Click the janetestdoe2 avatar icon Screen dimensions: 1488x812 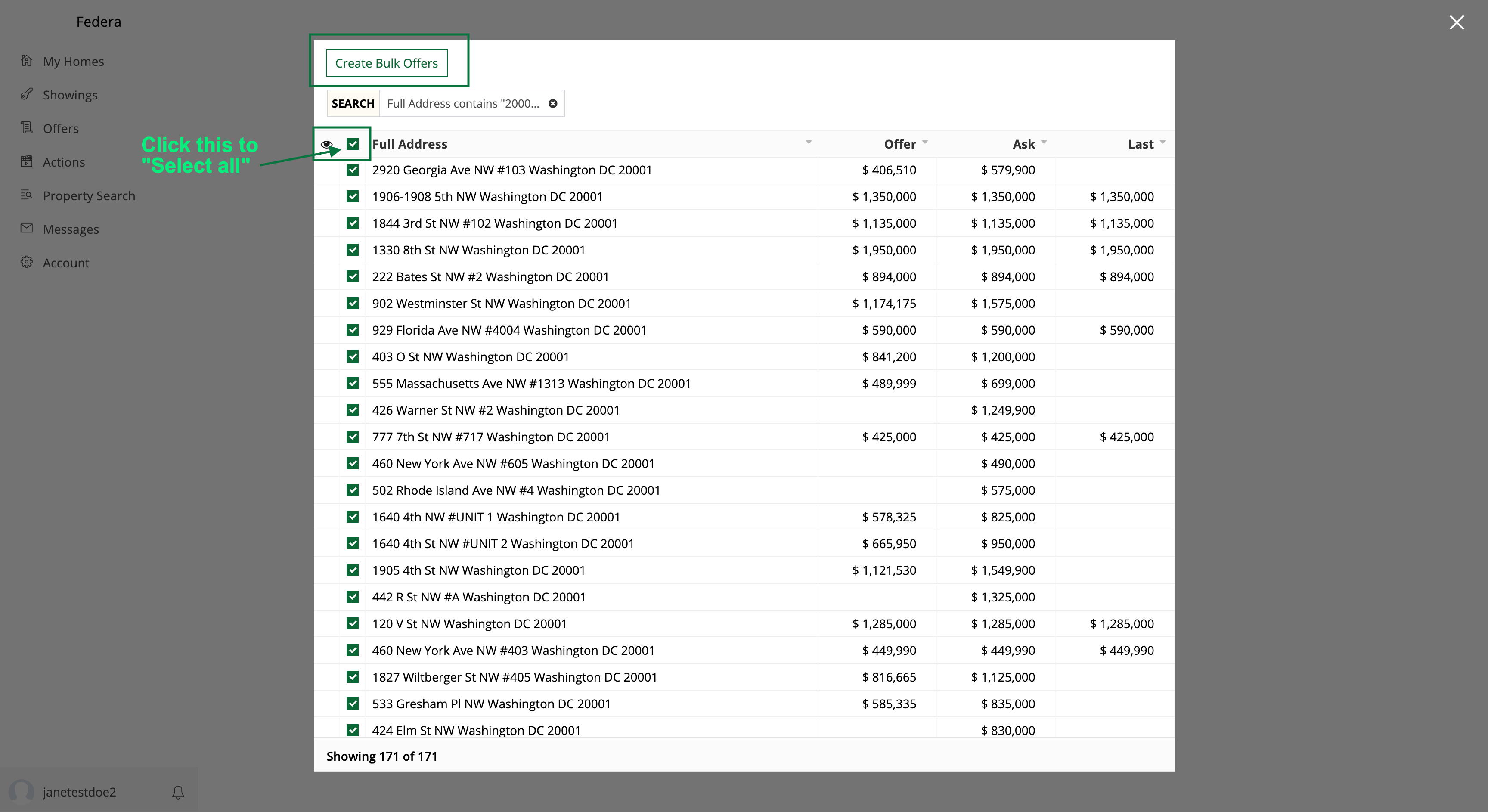pos(22,791)
